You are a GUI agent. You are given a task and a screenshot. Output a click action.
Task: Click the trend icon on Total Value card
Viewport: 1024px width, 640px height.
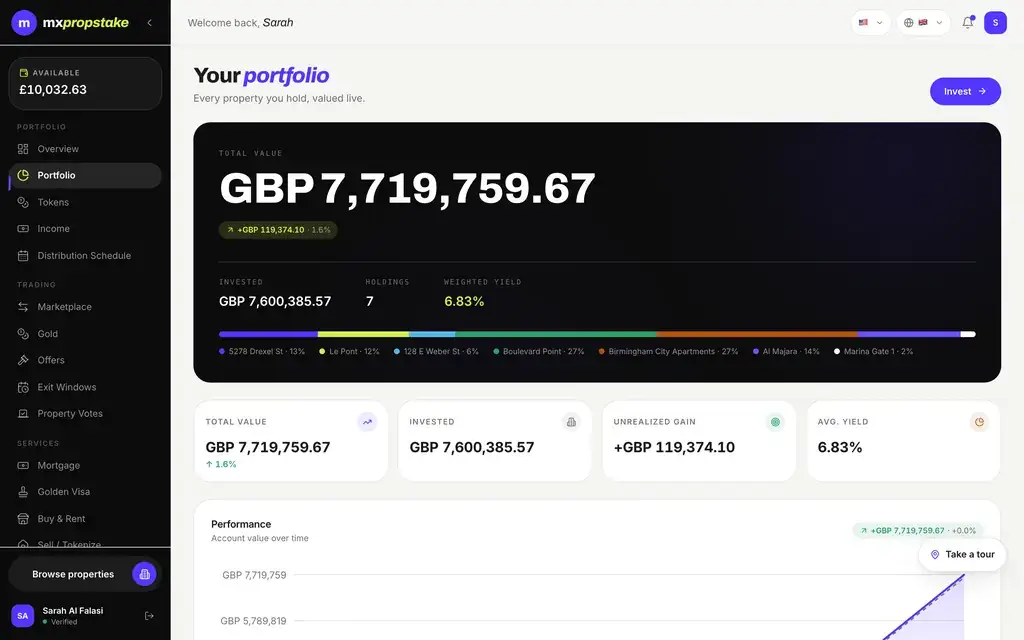[367, 422]
